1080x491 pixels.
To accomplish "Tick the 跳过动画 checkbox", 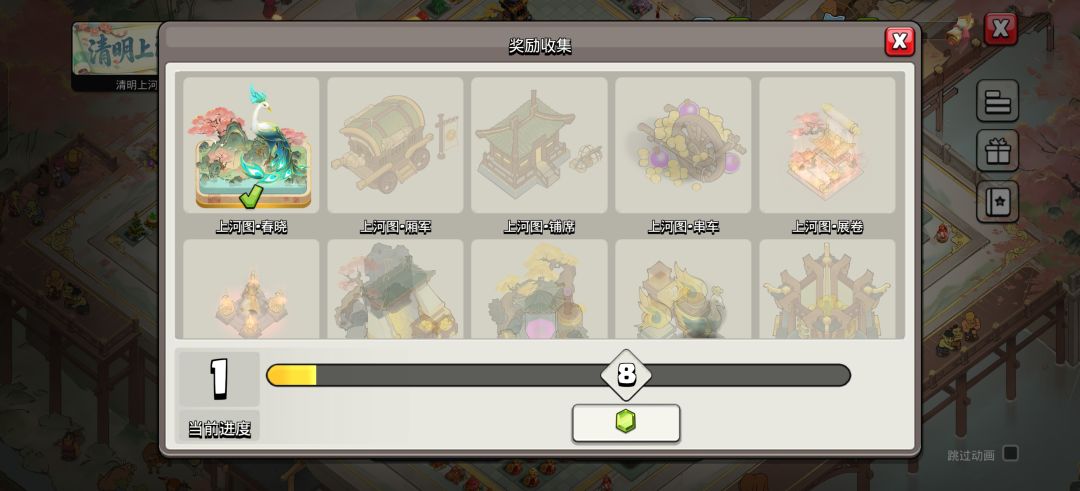I will [1010, 454].
